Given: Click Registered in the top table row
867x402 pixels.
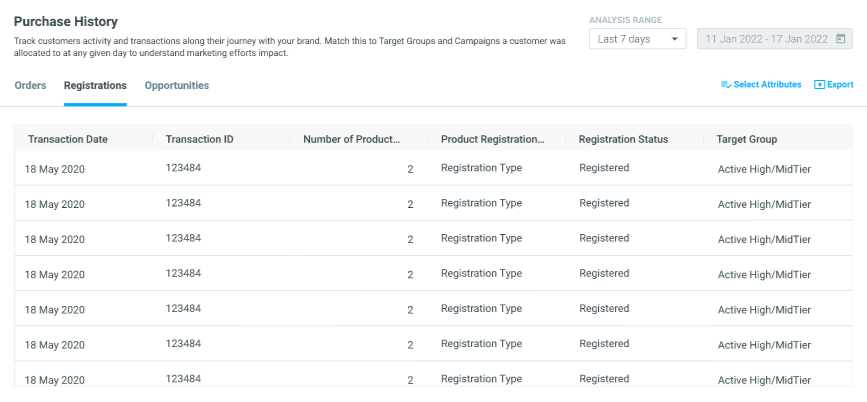Looking at the screenshot, I should tap(604, 168).
